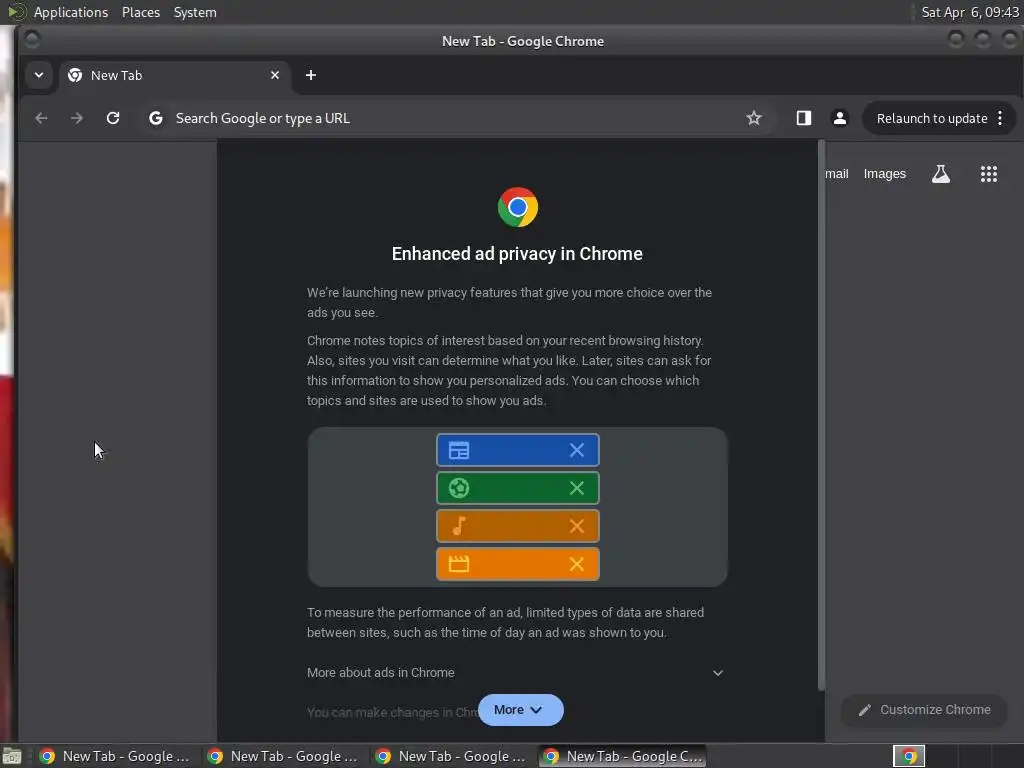The width and height of the screenshot is (1024, 768).
Task: Open the Google apps grid
Action: click(x=989, y=174)
